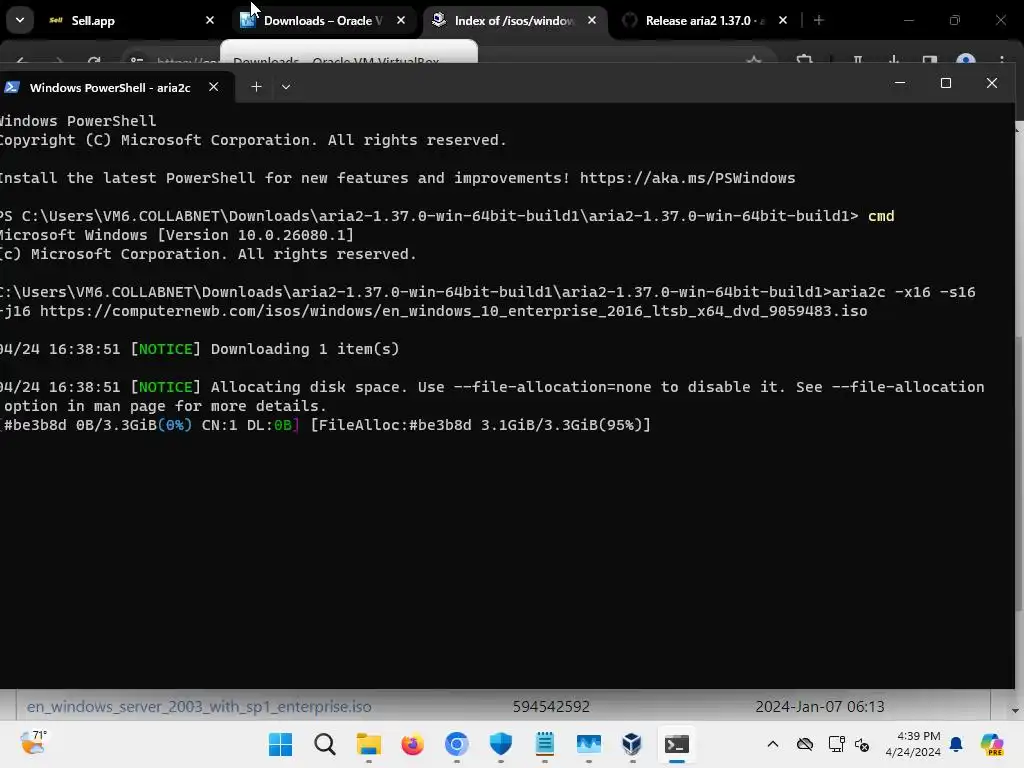This screenshot has width=1024, height=768.
Task: Close the Index of /isos tab
Action: coord(592,21)
